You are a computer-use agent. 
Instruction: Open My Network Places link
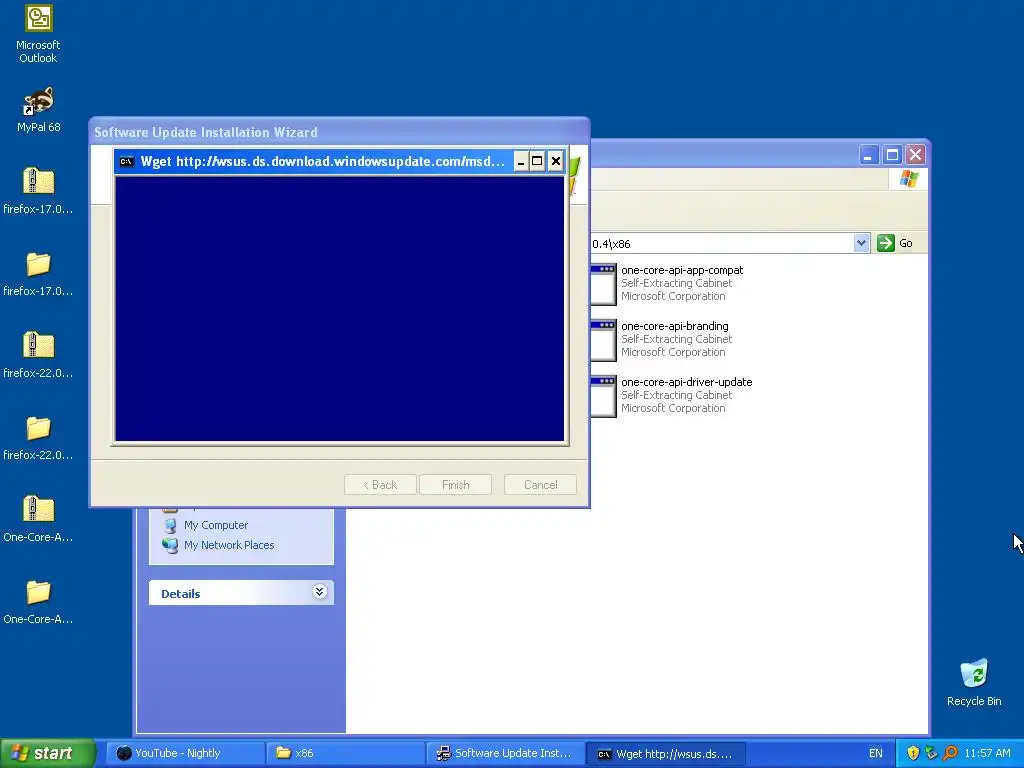(x=229, y=545)
